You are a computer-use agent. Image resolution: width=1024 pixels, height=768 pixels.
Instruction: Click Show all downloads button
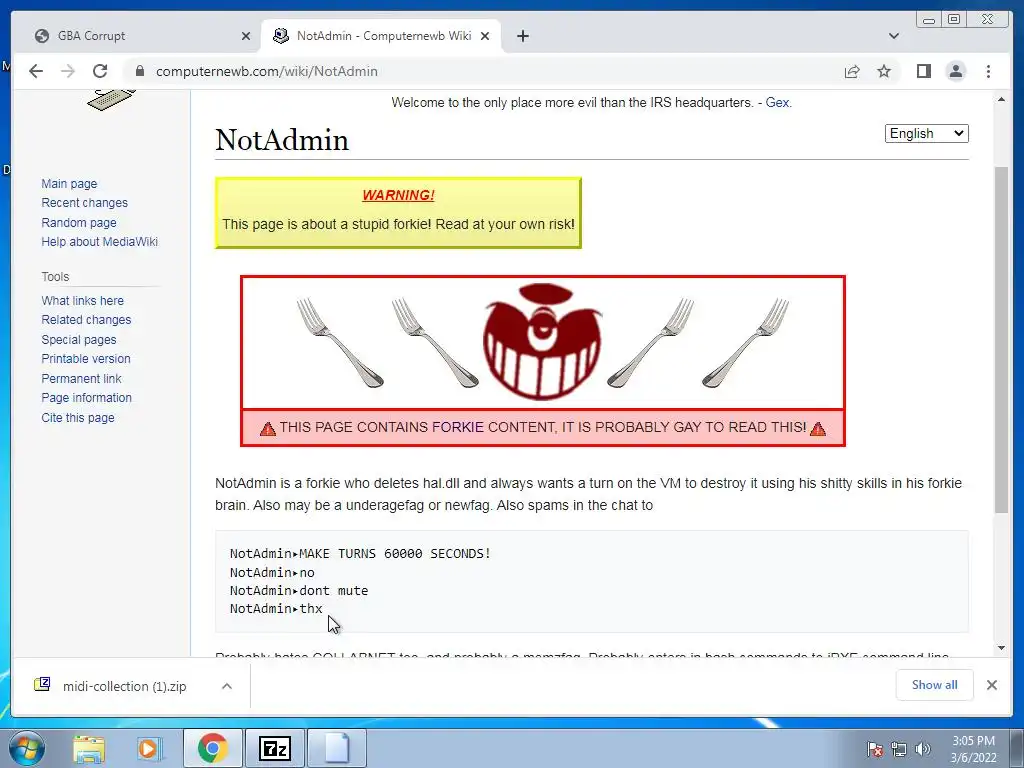935,684
